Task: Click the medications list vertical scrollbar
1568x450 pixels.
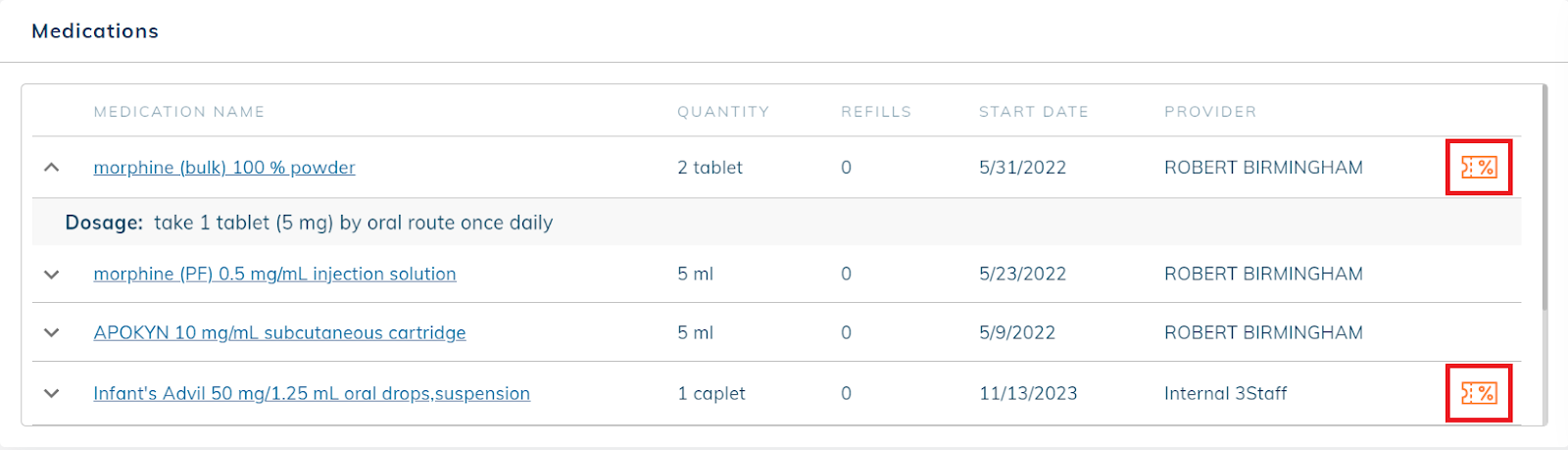Action: [x=1544, y=196]
